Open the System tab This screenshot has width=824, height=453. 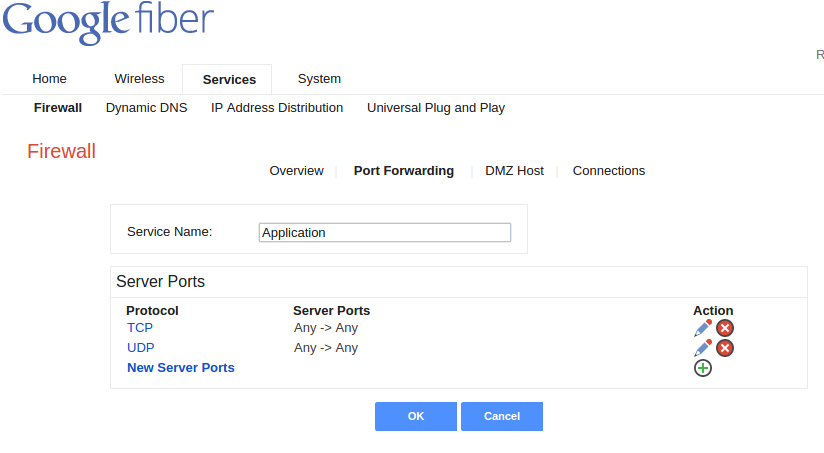pyautogui.click(x=319, y=79)
